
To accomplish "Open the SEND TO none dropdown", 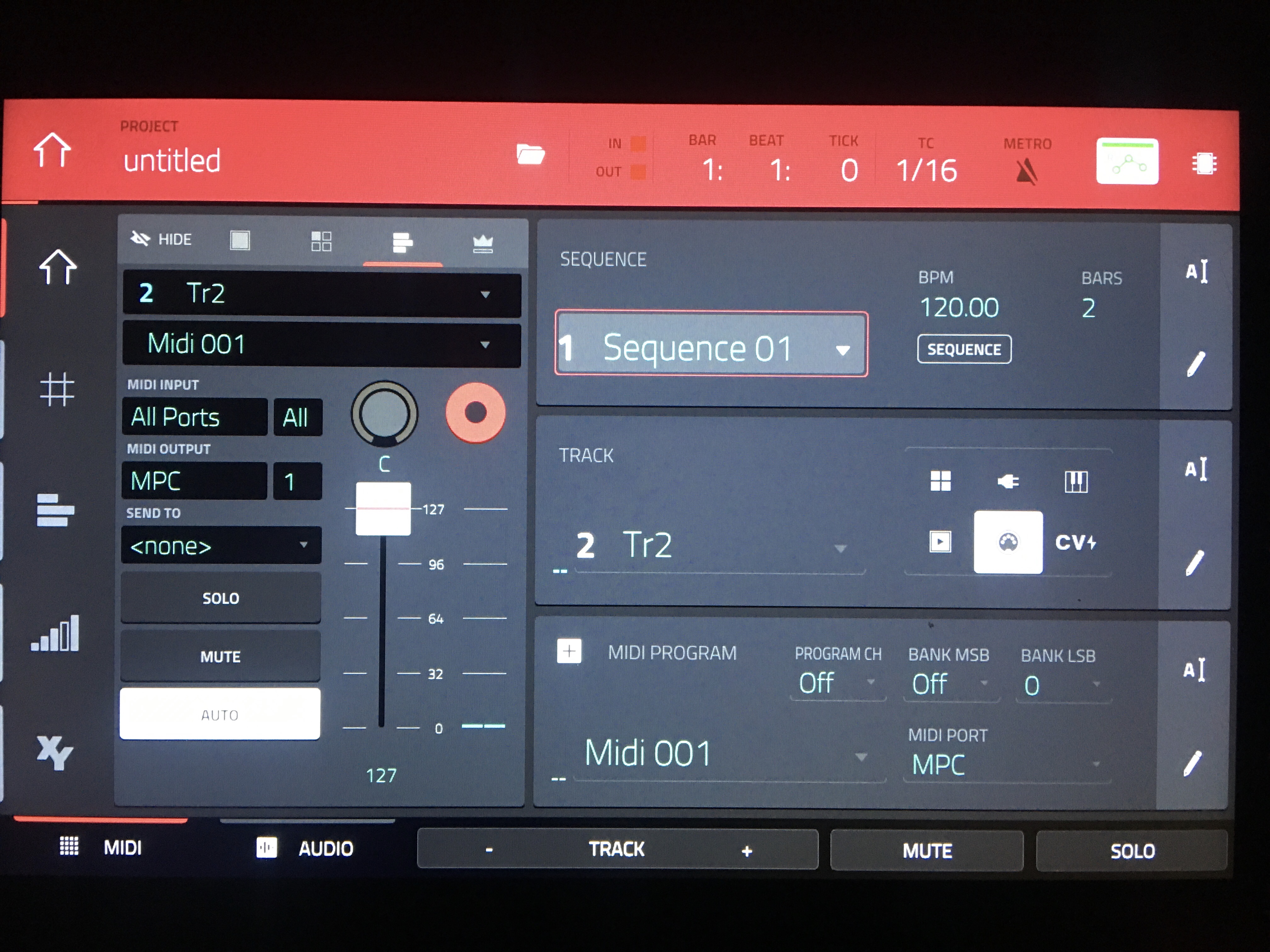I will (221, 545).
